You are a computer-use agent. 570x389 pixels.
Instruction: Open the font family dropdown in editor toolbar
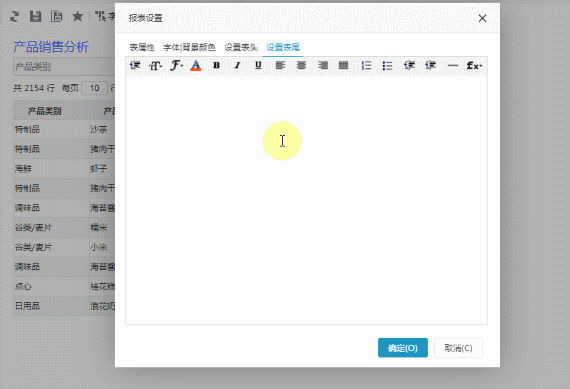(177, 65)
